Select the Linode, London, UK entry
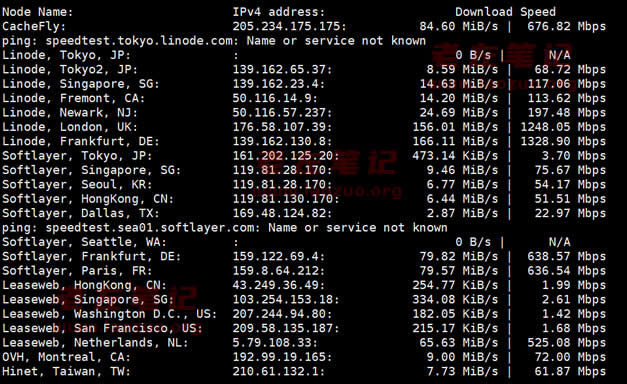627x384 pixels. click(x=70, y=127)
